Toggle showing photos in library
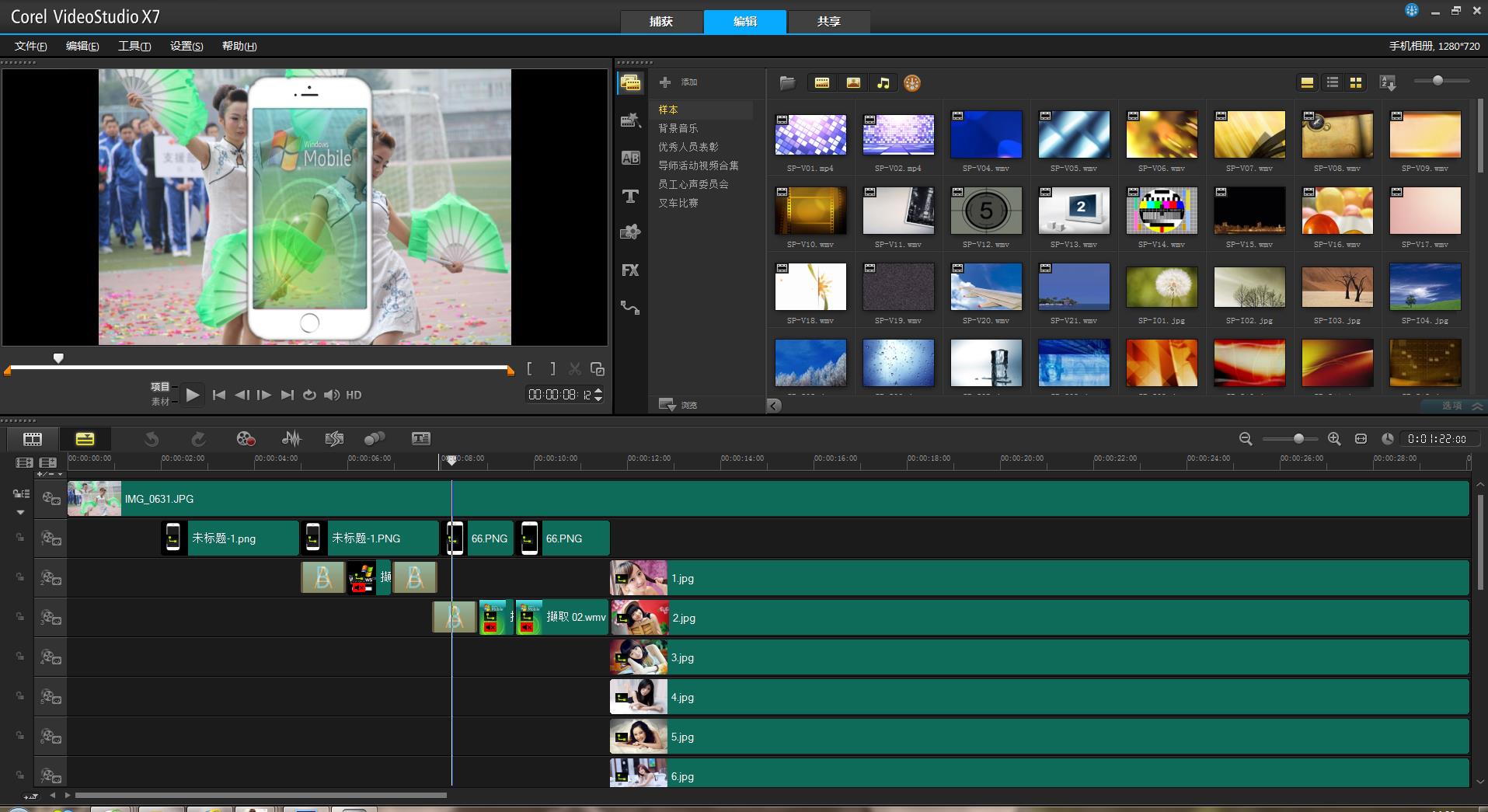 click(853, 83)
